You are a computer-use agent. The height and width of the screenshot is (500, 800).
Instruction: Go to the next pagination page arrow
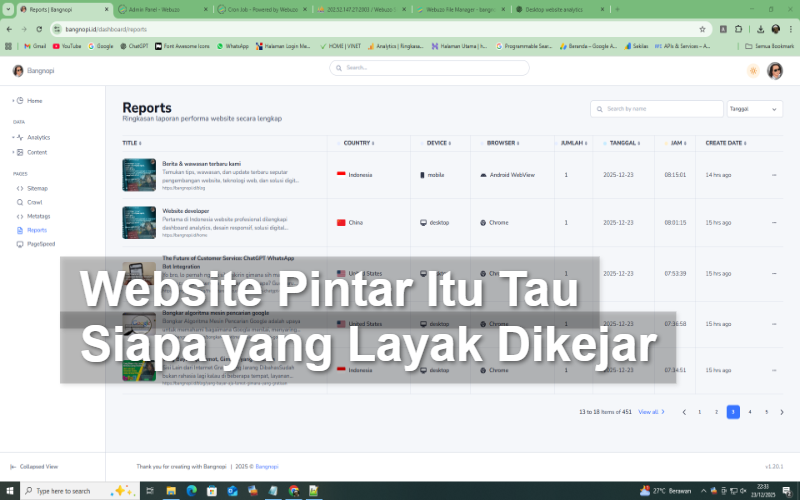point(782,411)
